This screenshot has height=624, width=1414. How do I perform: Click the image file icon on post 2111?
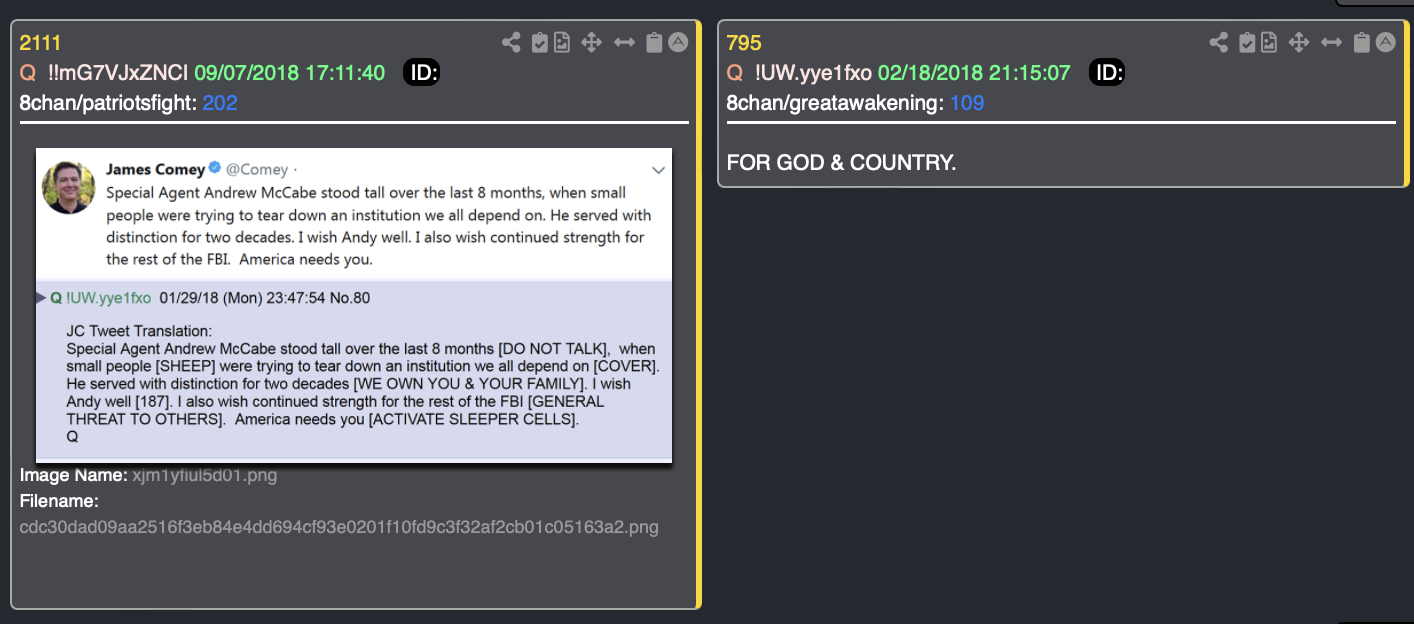pyautogui.click(x=562, y=42)
